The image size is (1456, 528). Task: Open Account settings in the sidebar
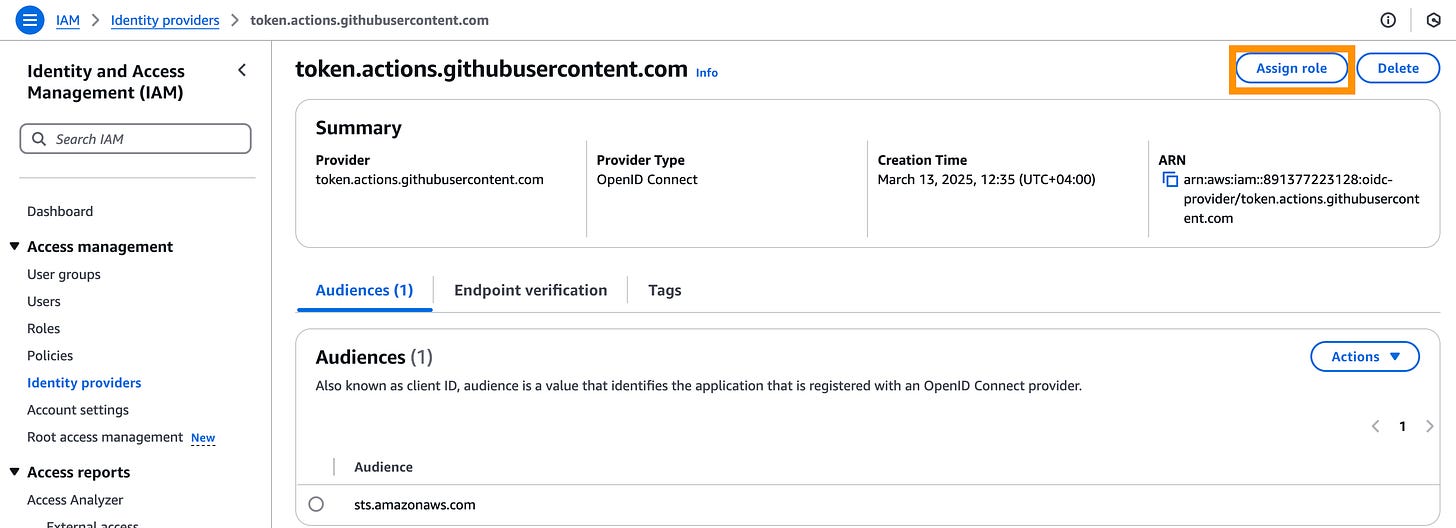[x=78, y=409]
